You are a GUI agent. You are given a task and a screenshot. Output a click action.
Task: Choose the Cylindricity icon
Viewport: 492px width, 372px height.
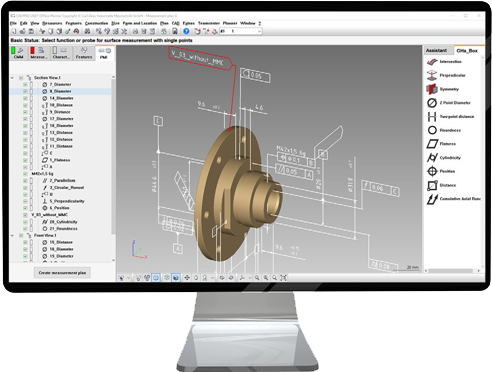432,157
